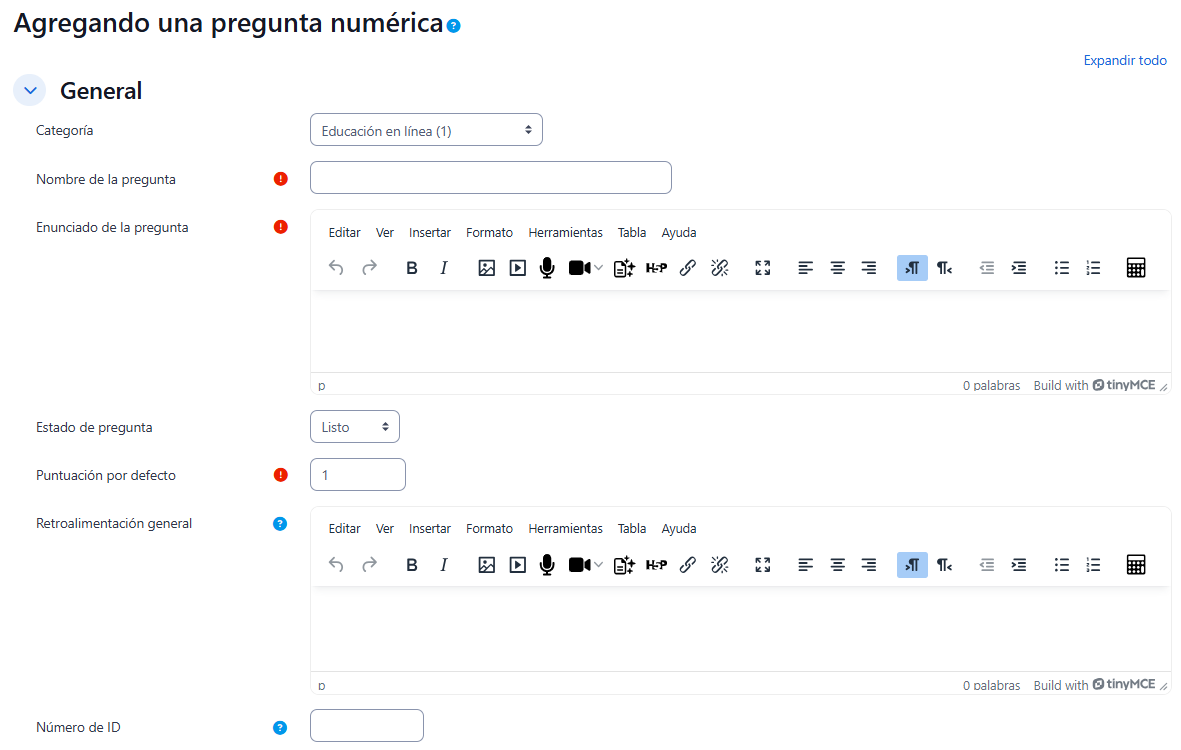The image size is (1181, 750).
Task: Open the Estado de pregunta dropdown
Action: 355,427
